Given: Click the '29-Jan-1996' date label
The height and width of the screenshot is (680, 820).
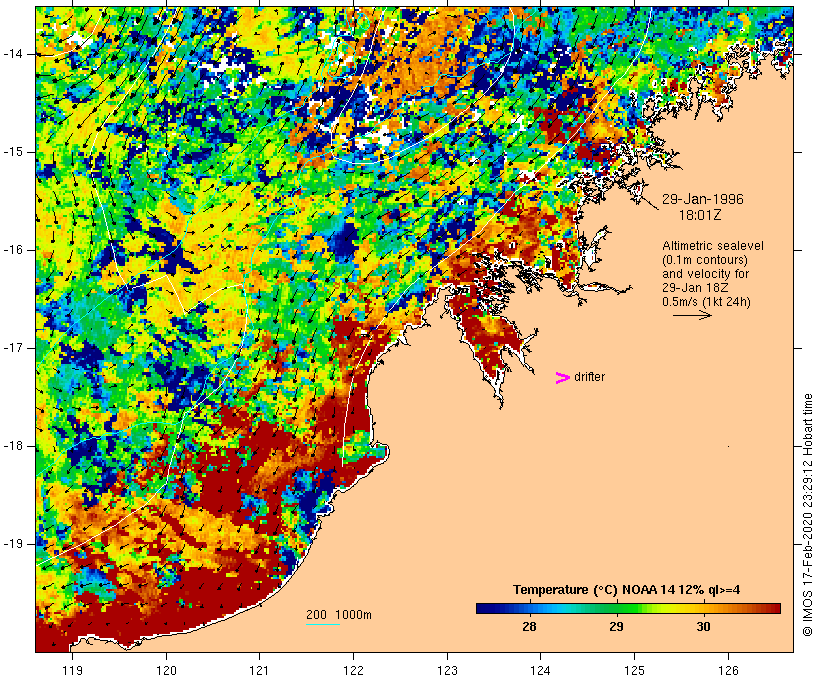Looking at the screenshot, I should 703,199.
